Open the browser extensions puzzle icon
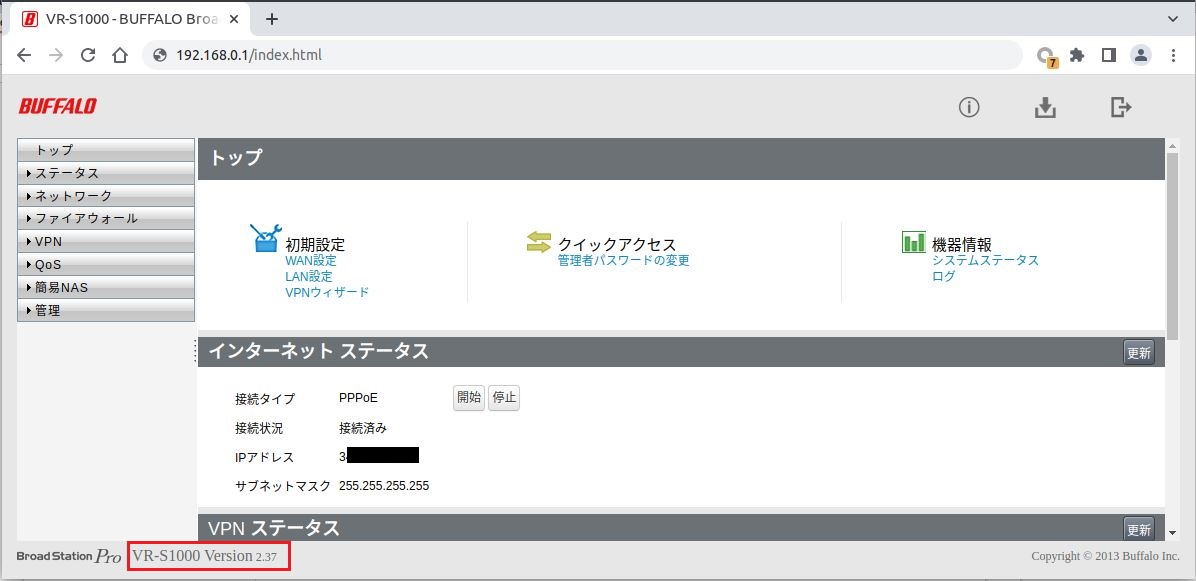 click(x=1077, y=55)
